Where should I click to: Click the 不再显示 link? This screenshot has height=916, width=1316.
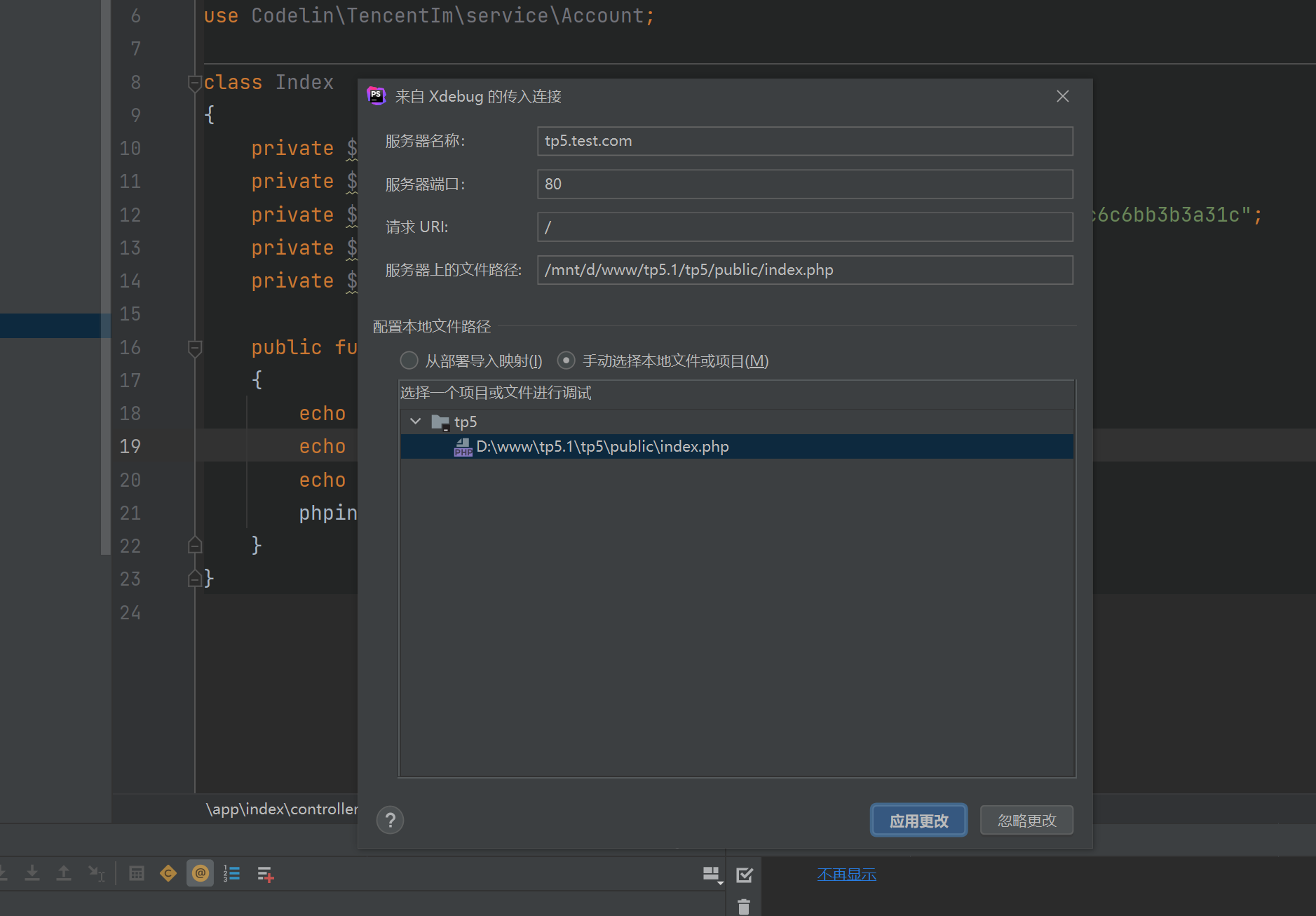[846, 874]
